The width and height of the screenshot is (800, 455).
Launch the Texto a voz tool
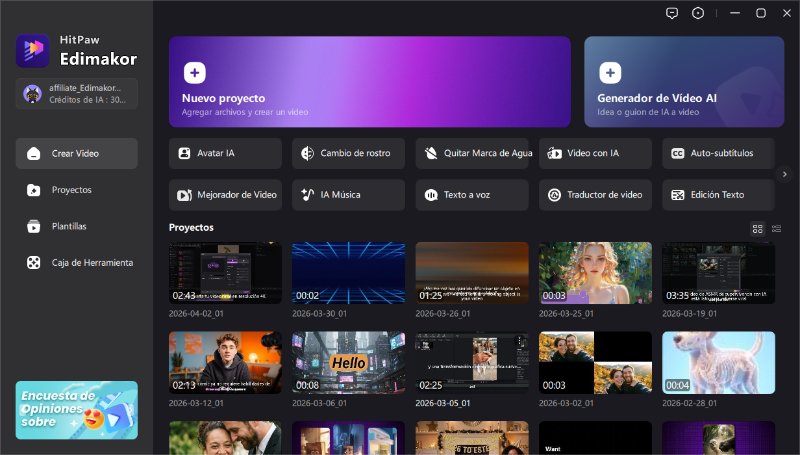(x=472, y=194)
